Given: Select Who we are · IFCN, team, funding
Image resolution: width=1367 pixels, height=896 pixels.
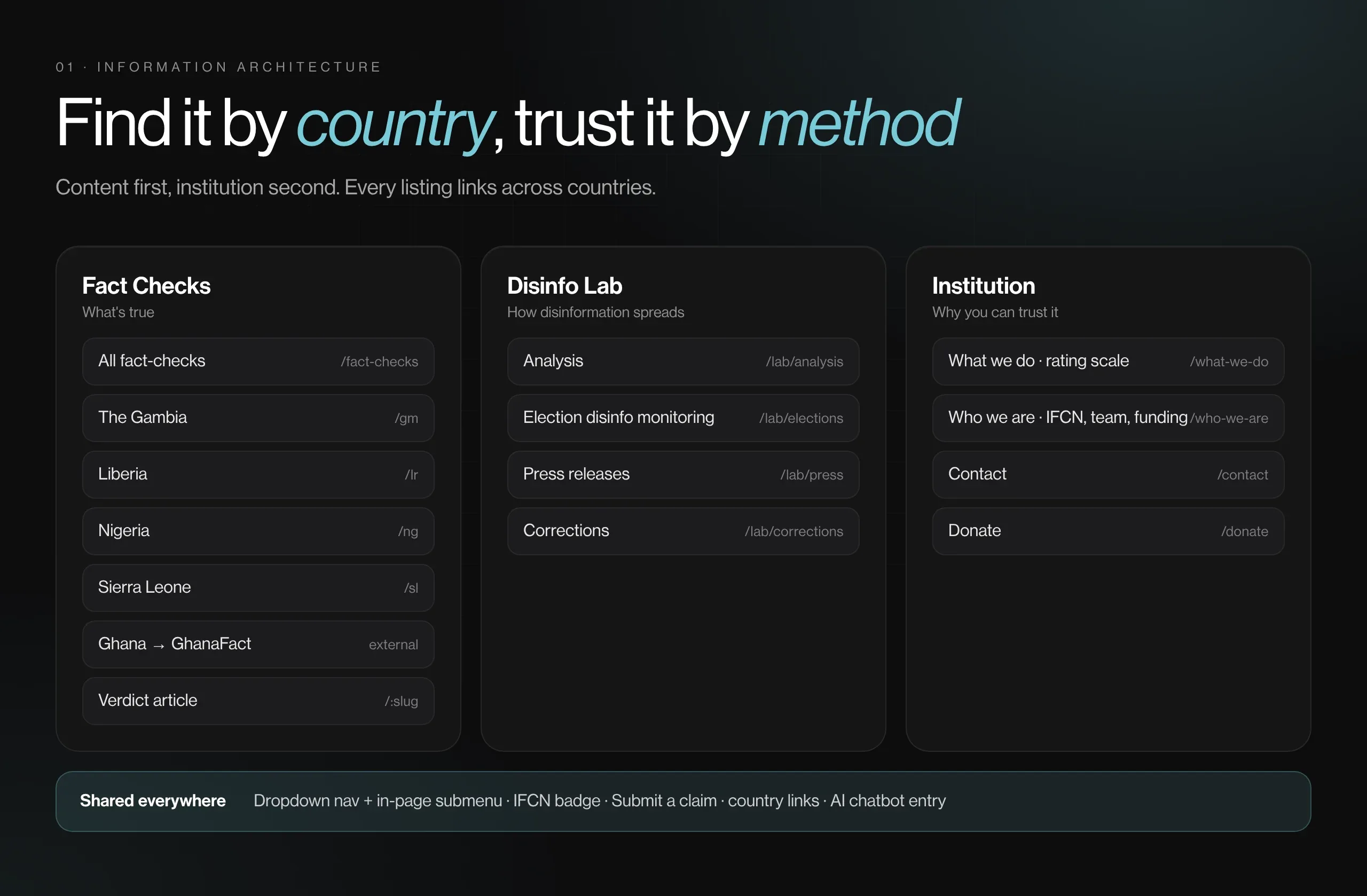Looking at the screenshot, I should [1108, 418].
